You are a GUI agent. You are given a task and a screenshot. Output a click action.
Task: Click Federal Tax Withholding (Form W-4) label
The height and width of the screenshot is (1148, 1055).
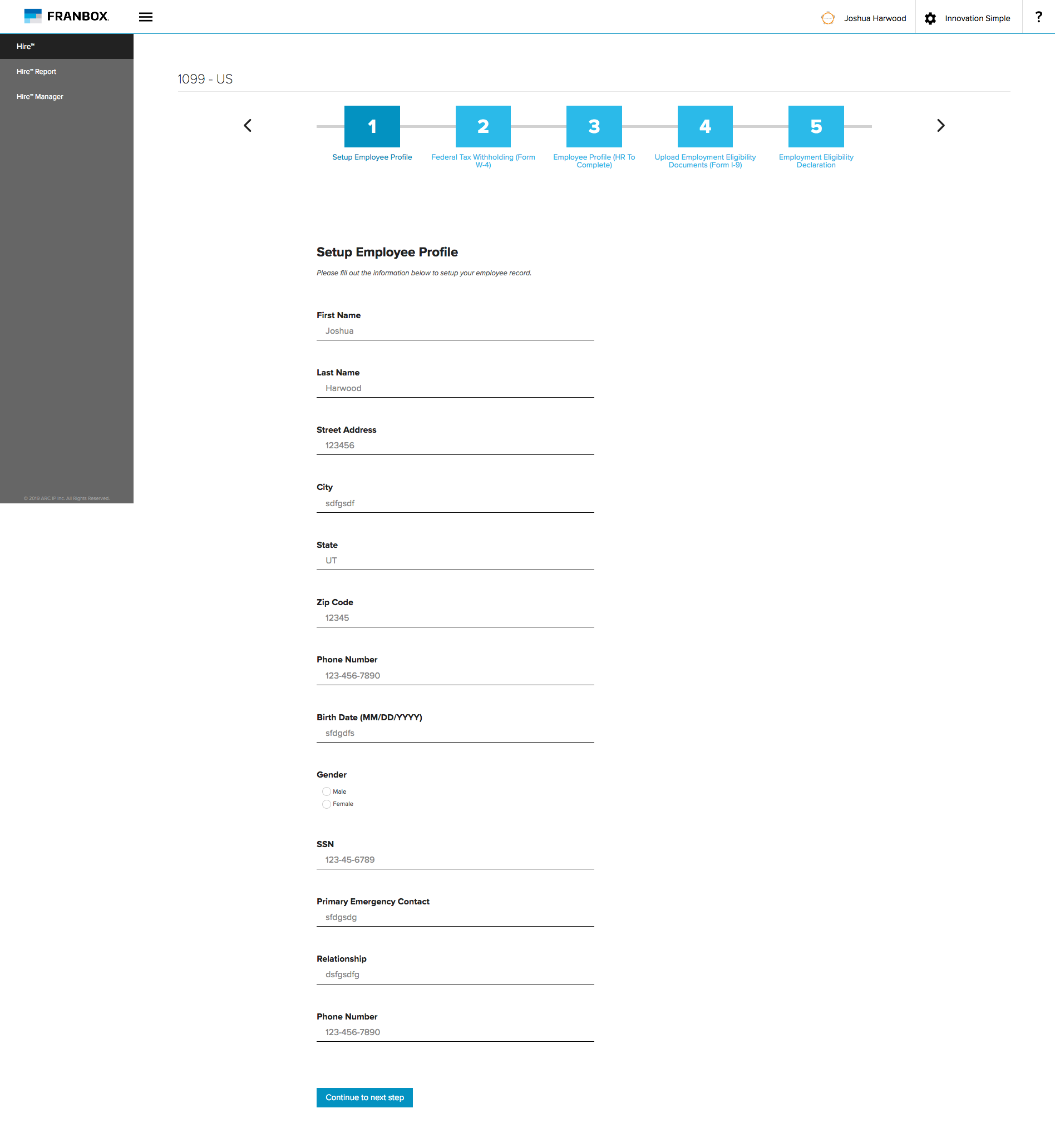pos(483,161)
